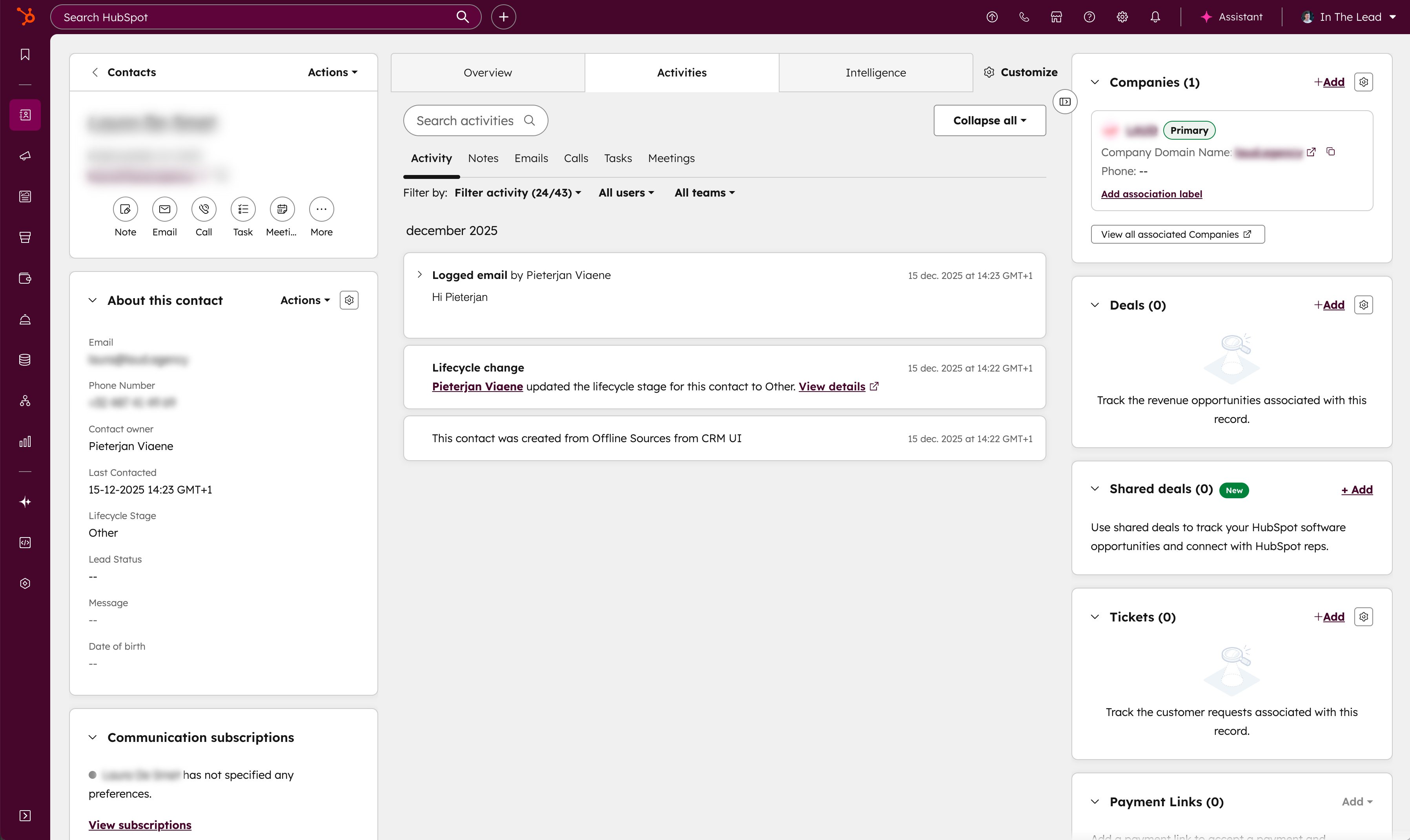Viewport: 1410px width, 840px height.
Task: Open the All users filter dropdown
Action: click(625, 193)
